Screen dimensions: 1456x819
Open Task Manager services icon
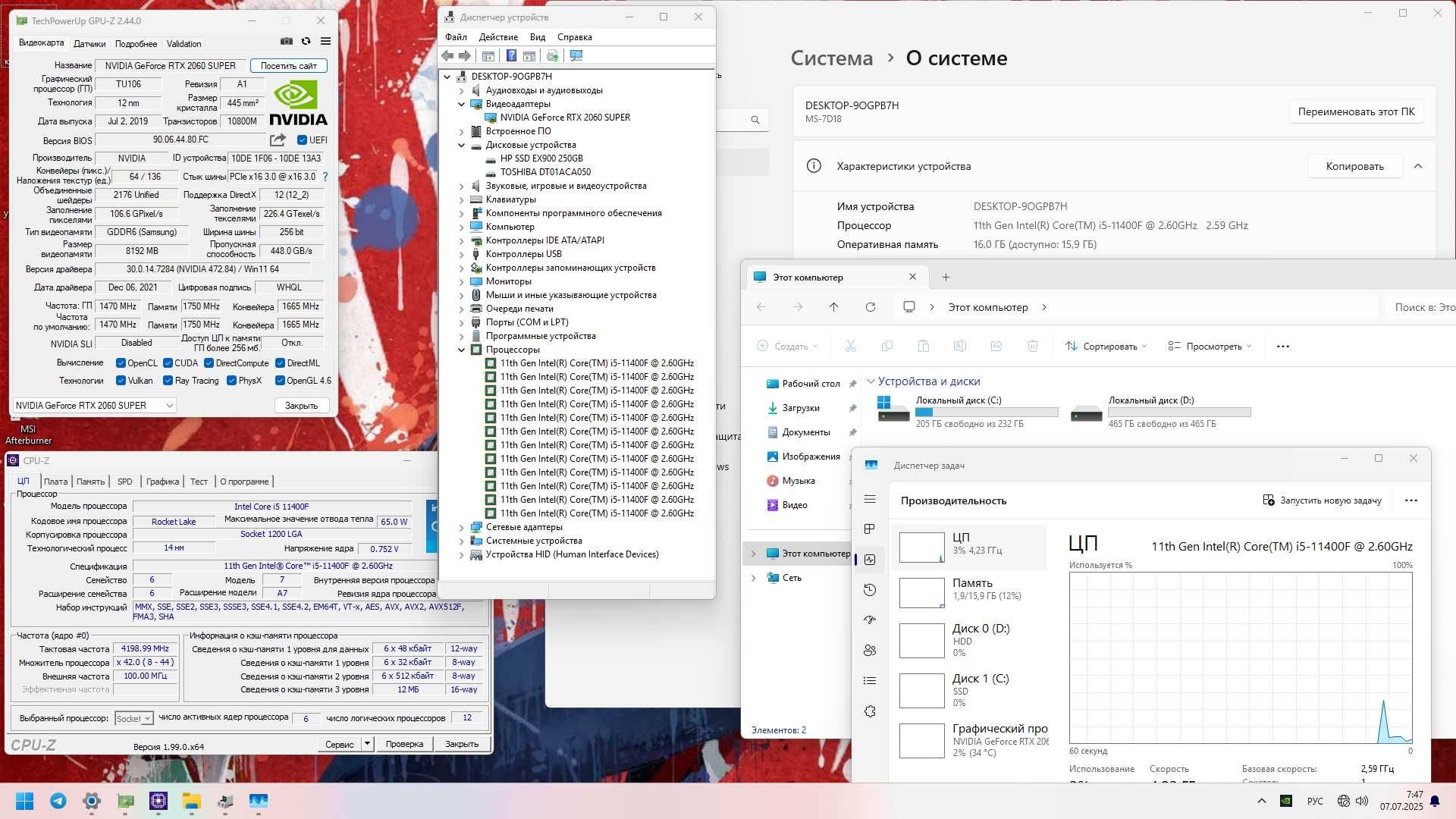870,711
